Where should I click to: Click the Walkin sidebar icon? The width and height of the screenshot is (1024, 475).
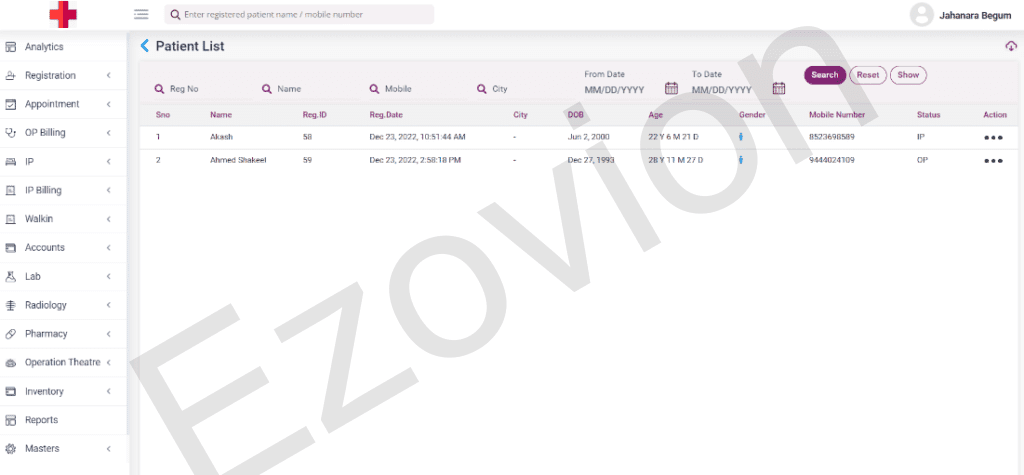tap(10, 219)
